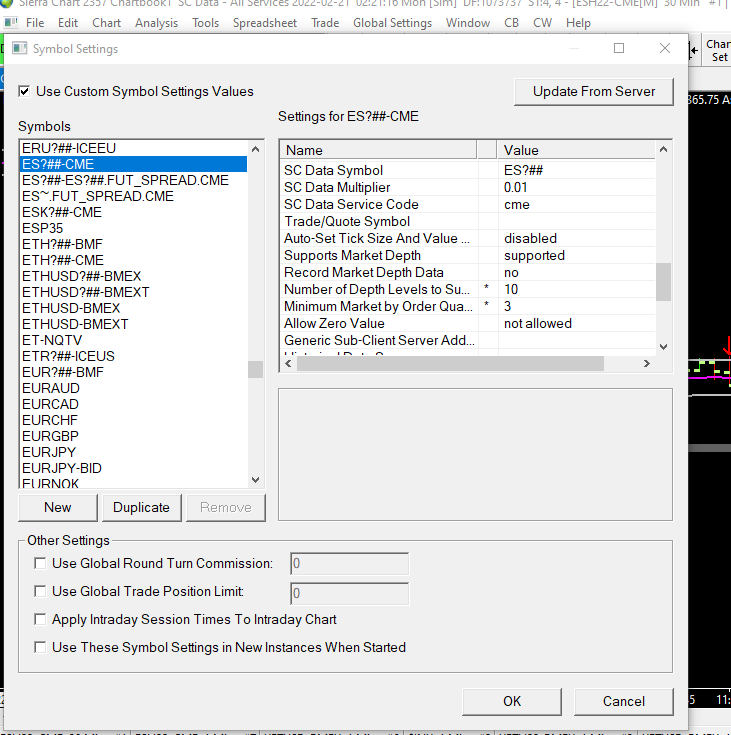Open the Spreadsheet menu
Screen dimensions: 731x735
[x=264, y=22]
